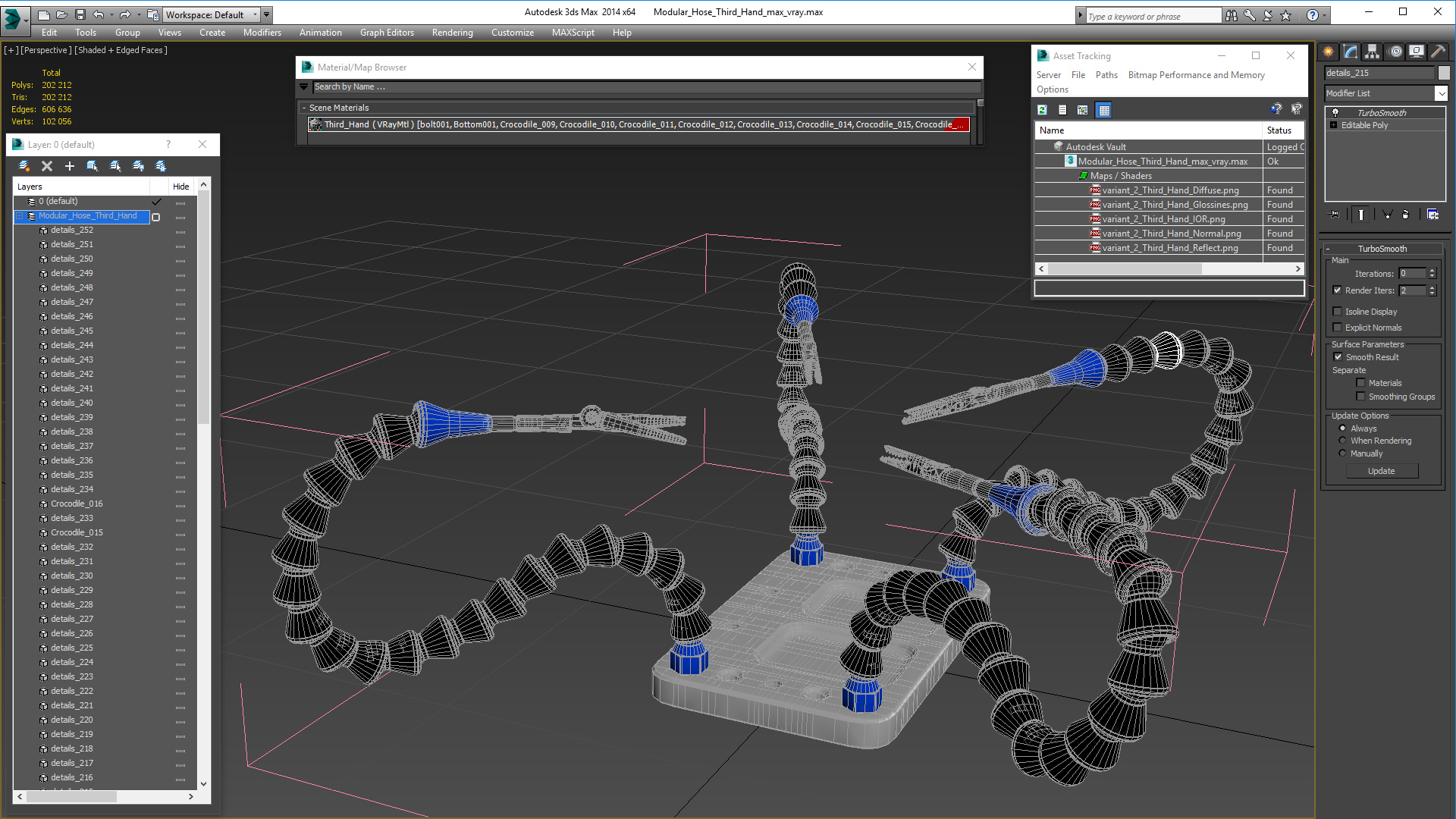Click Refresh icon in Asset Tracking toolbar

(x=1043, y=110)
